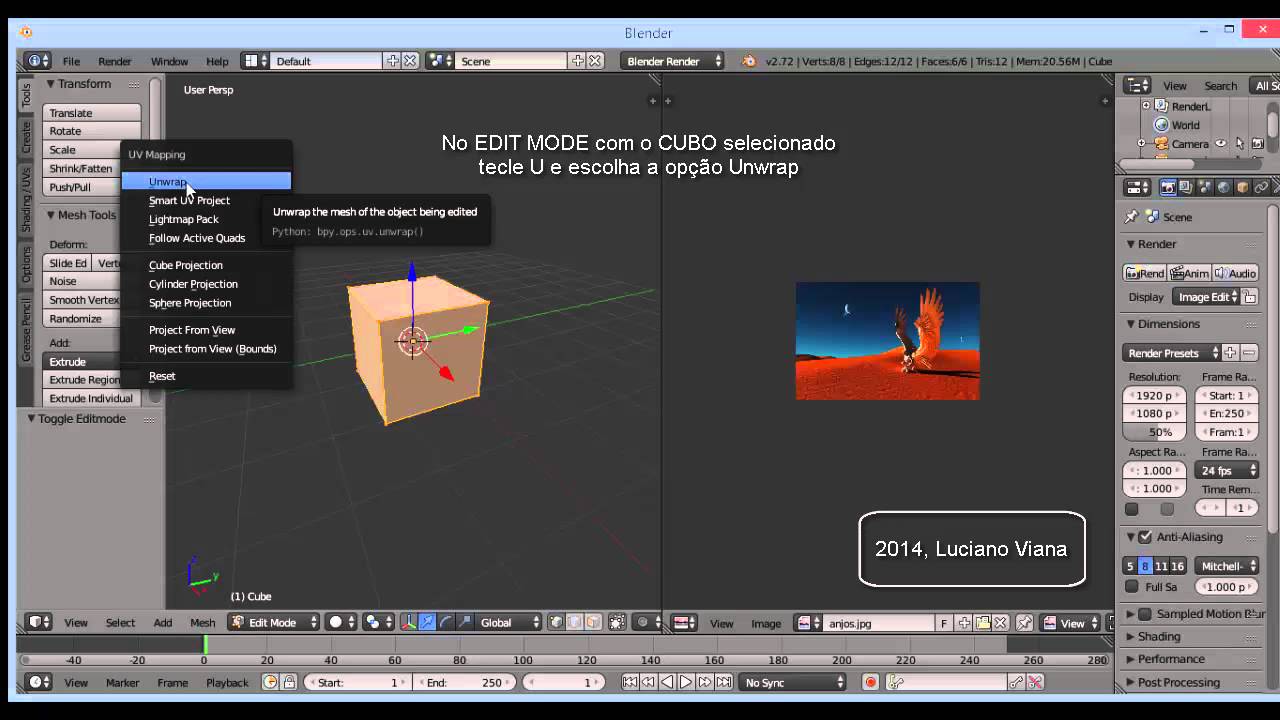Image resolution: width=1280 pixels, height=720 pixels.
Task: Open pivot point selector
Action: (x=378, y=622)
